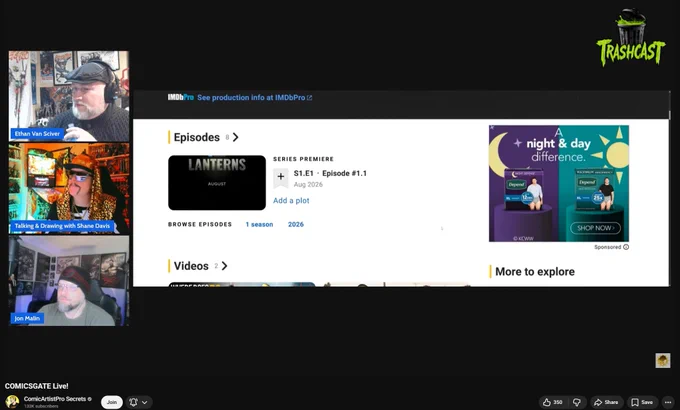The image size is (680, 410).
Task: Click the Episodes heading
Action: (196, 137)
